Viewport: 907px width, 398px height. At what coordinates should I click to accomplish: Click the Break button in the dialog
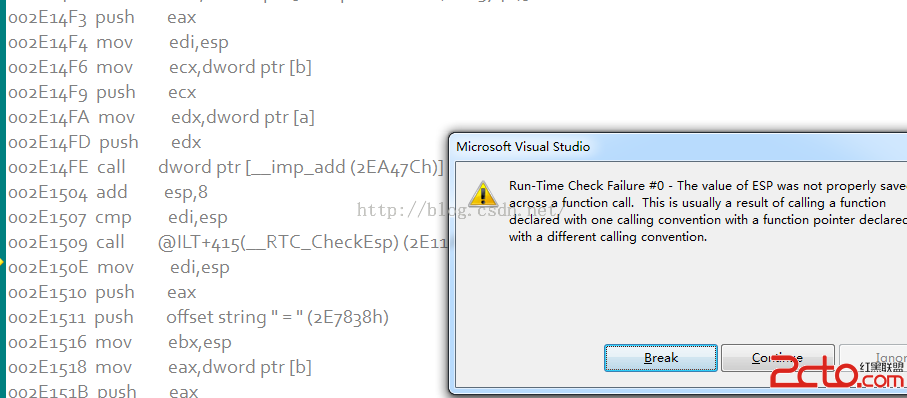click(661, 358)
